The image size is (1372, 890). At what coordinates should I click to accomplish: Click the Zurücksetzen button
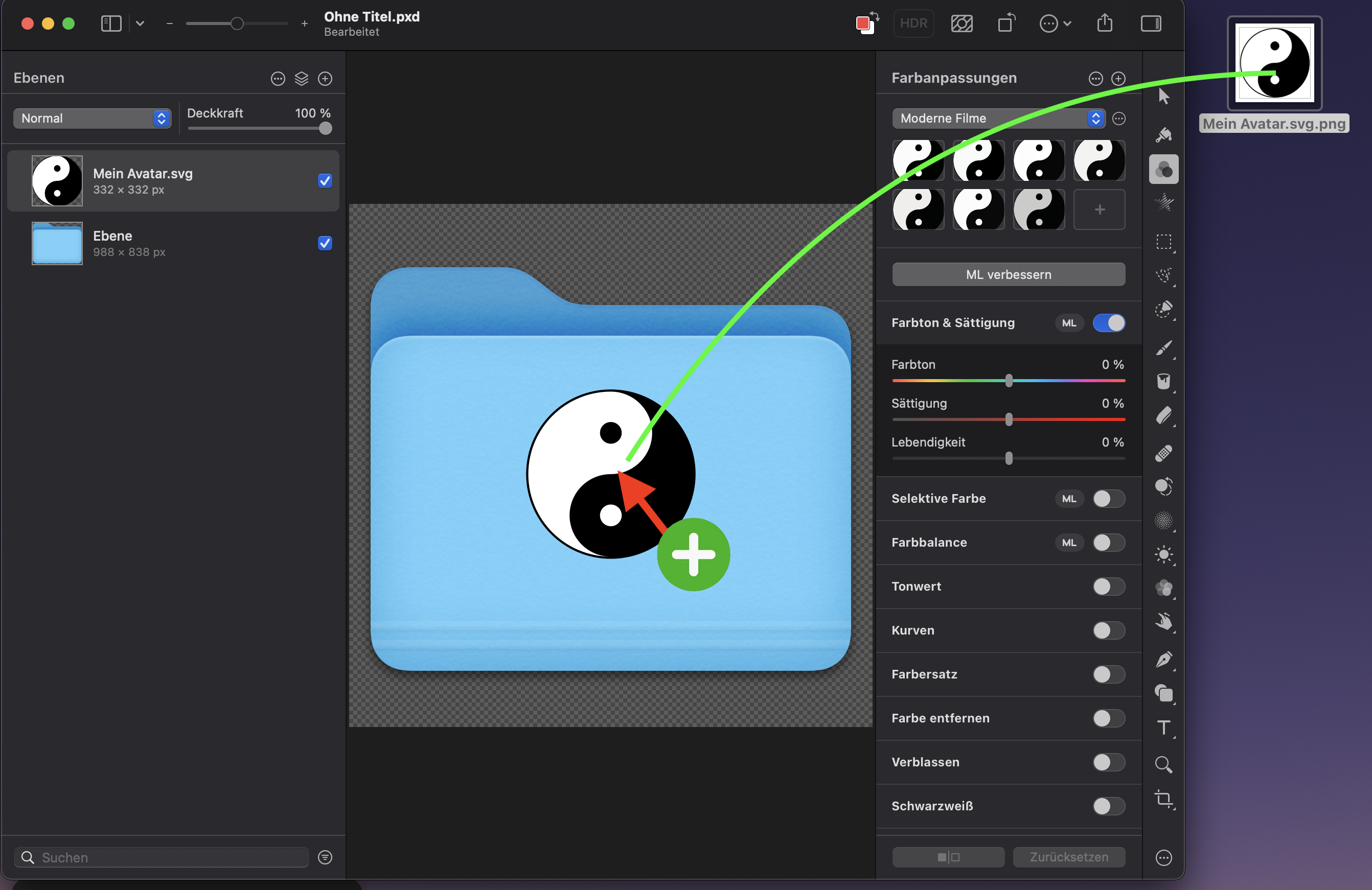1068,857
